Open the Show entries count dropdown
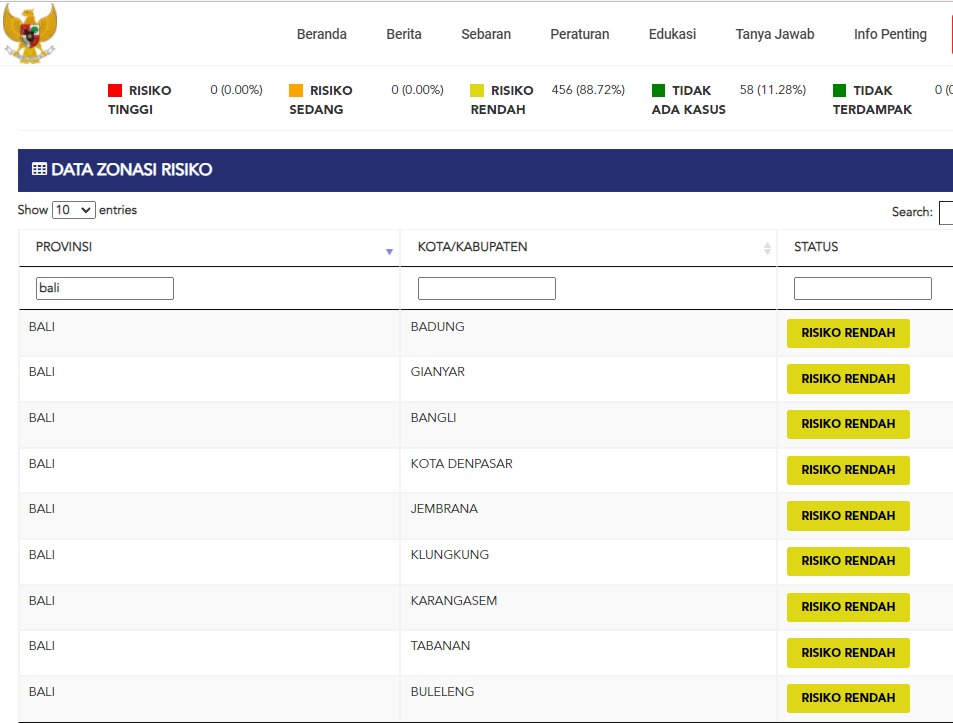 (74, 210)
